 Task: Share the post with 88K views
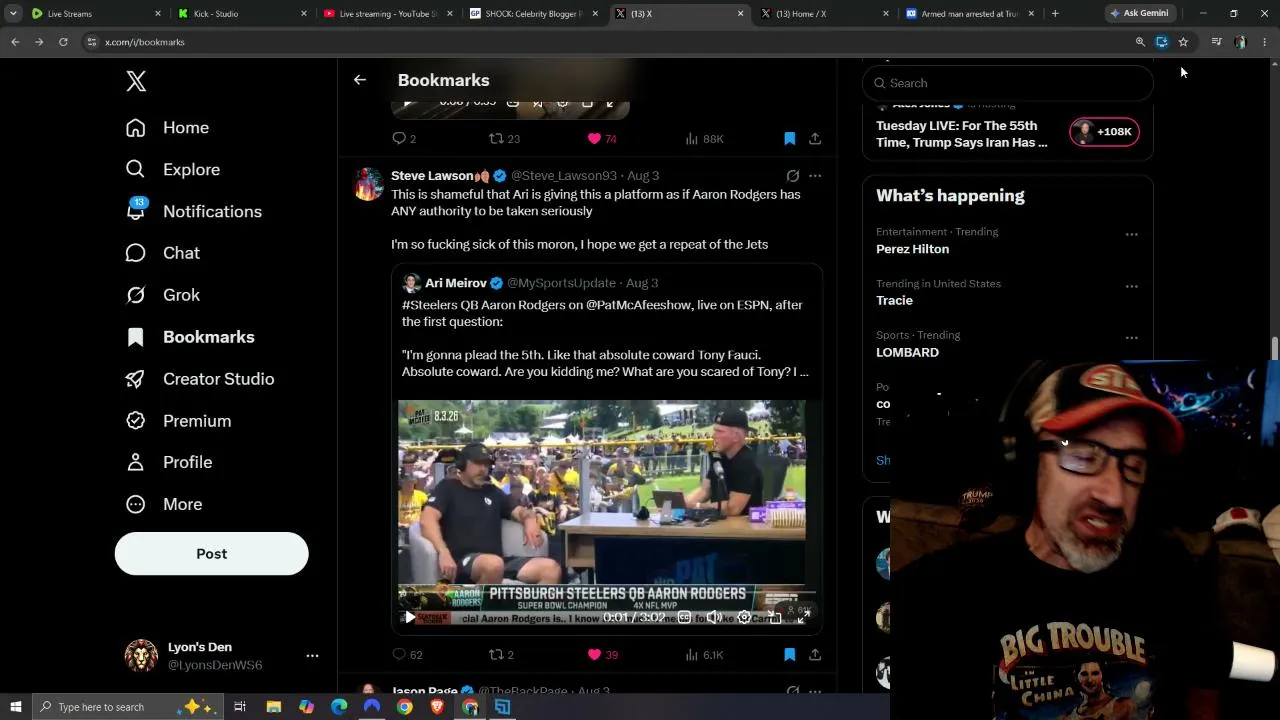[x=815, y=139]
